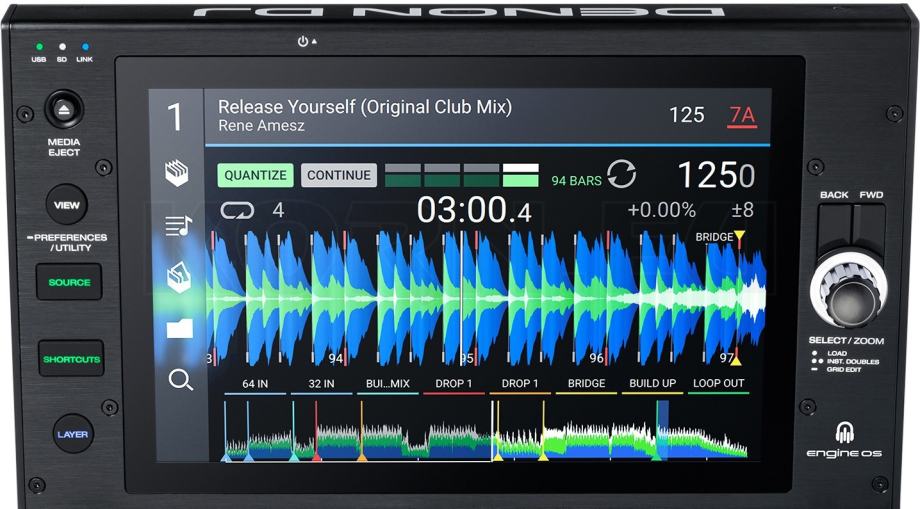This screenshot has height=509, width=920.
Task: Tap the track overview playhead position
Action: [x=492, y=431]
